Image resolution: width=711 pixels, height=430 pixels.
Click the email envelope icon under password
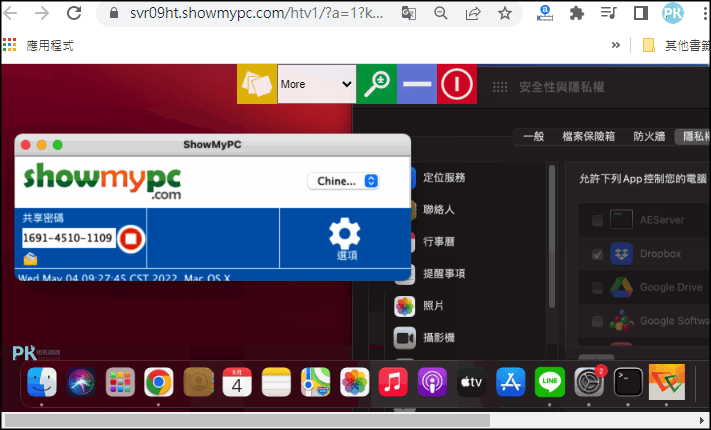click(30, 259)
